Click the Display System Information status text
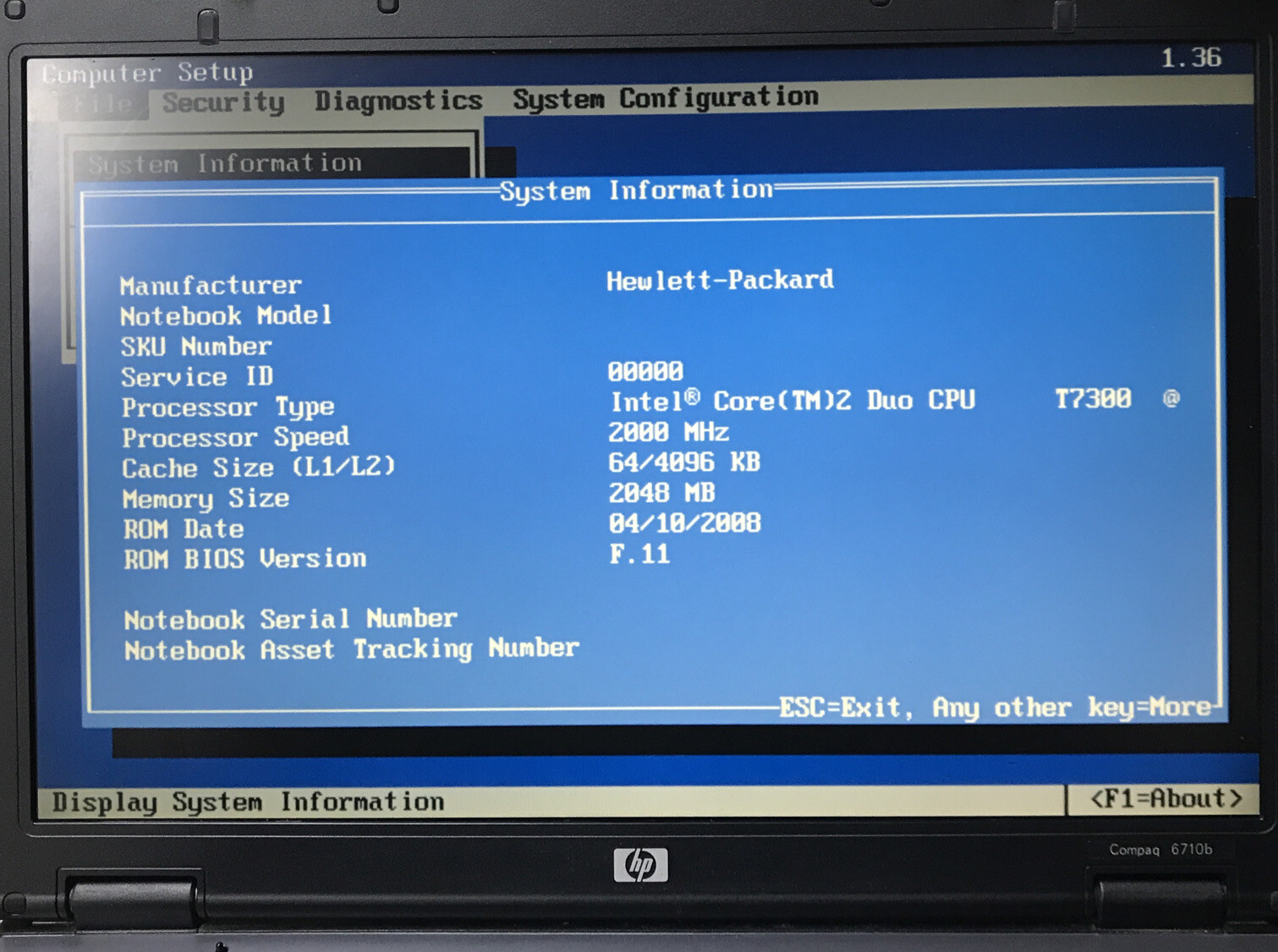This screenshot has height=952, width=1278. coord(249,802)
